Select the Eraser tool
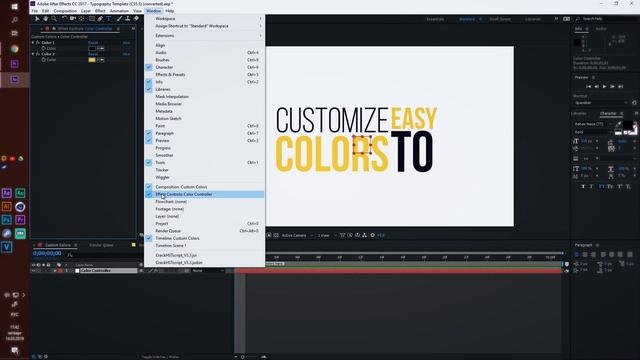Screen dimensions: 640x360 click(x=136, y=19)
